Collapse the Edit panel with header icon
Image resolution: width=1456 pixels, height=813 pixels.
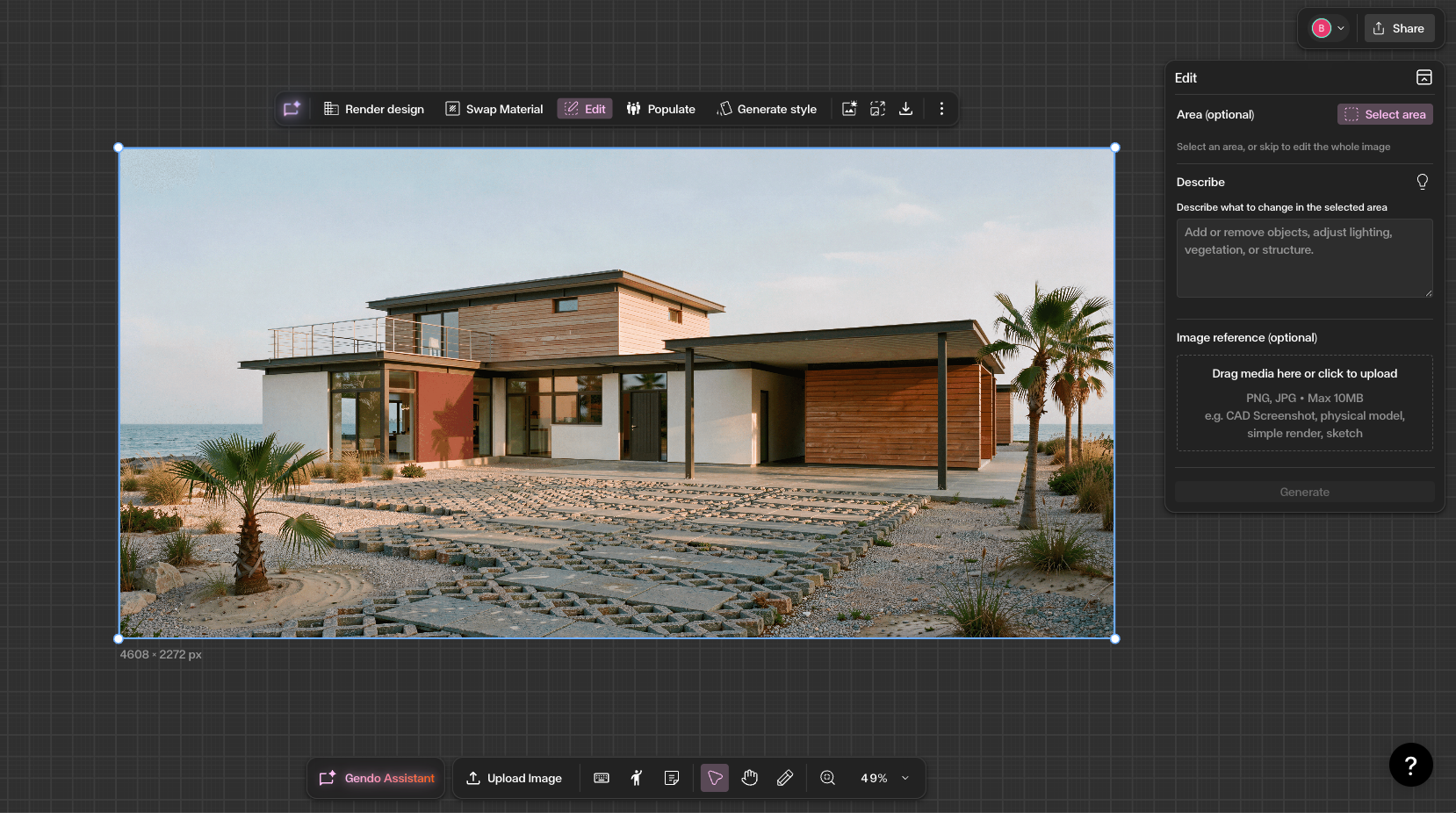point(1424,77)
